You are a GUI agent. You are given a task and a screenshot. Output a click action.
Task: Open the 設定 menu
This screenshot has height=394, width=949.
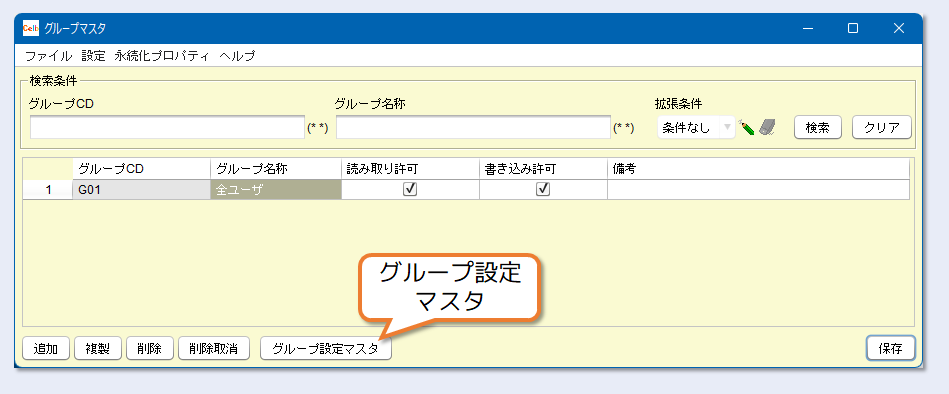tap(94, 56)
